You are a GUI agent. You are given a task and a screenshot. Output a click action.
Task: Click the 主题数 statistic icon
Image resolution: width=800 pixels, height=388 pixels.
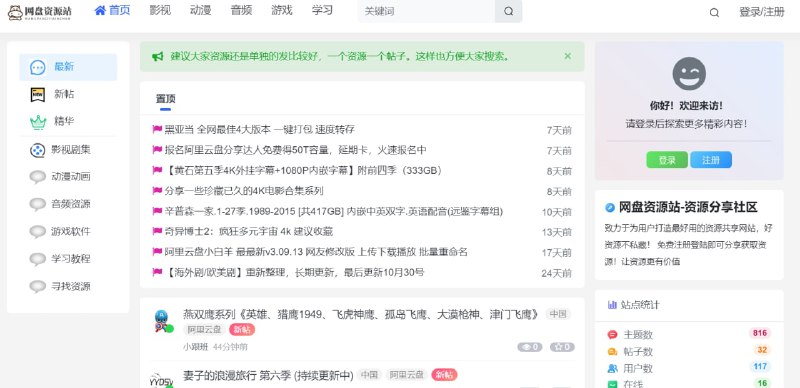pos(612,335)
